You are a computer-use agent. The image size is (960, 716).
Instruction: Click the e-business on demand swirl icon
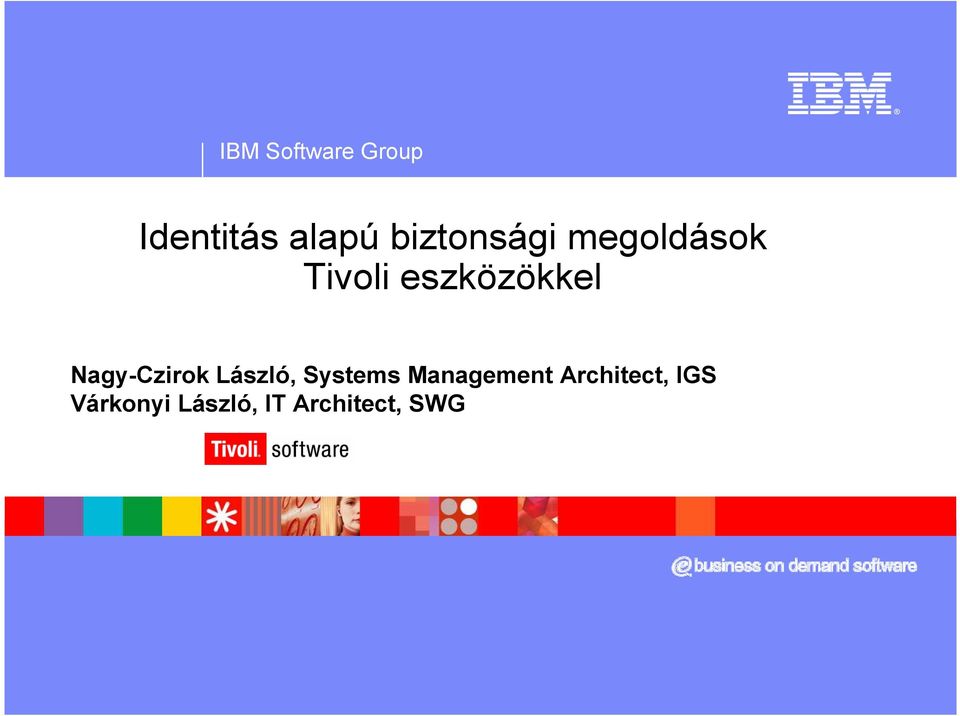click(681, 567)
